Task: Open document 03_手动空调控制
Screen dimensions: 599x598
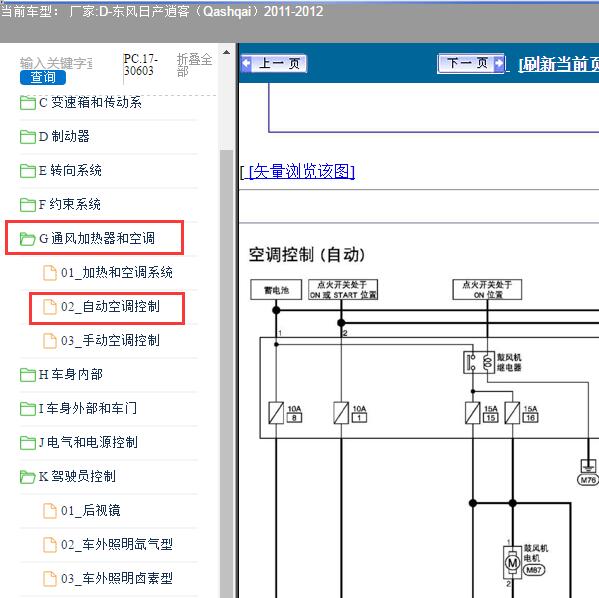Action: [x=110, y=340]
